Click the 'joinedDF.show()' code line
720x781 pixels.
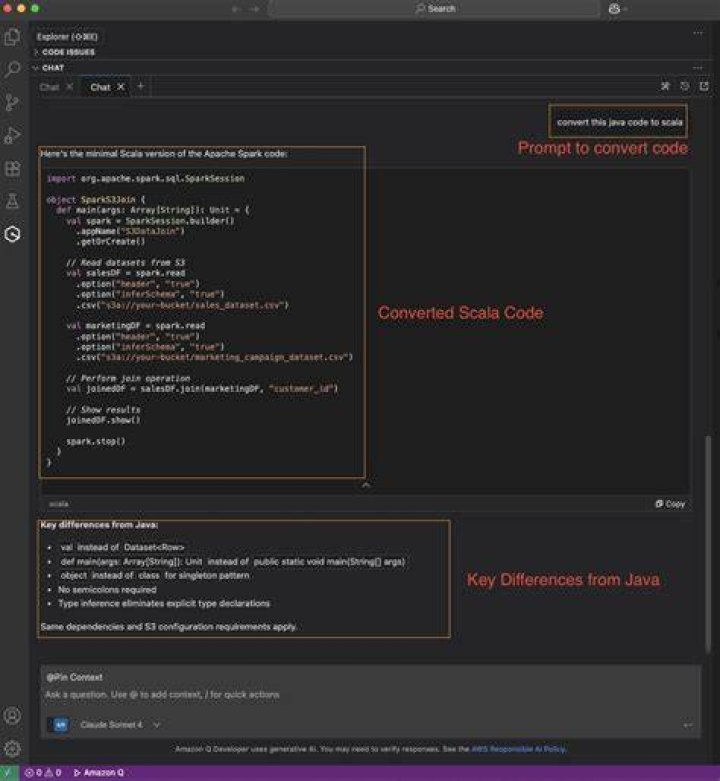103,420
